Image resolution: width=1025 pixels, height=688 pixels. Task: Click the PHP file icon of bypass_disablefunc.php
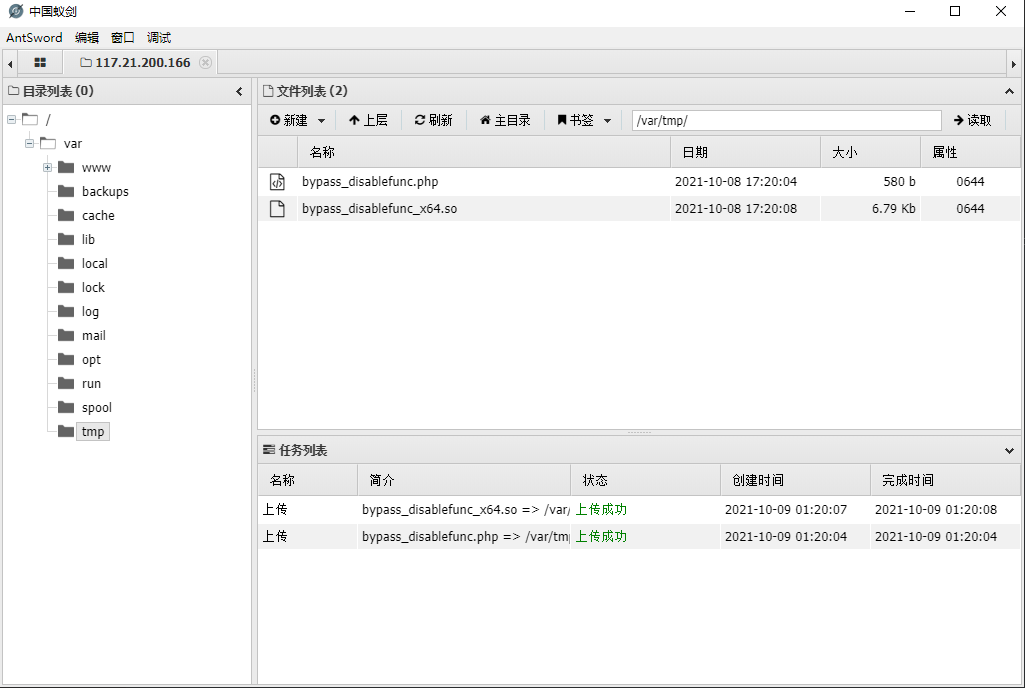277,182
